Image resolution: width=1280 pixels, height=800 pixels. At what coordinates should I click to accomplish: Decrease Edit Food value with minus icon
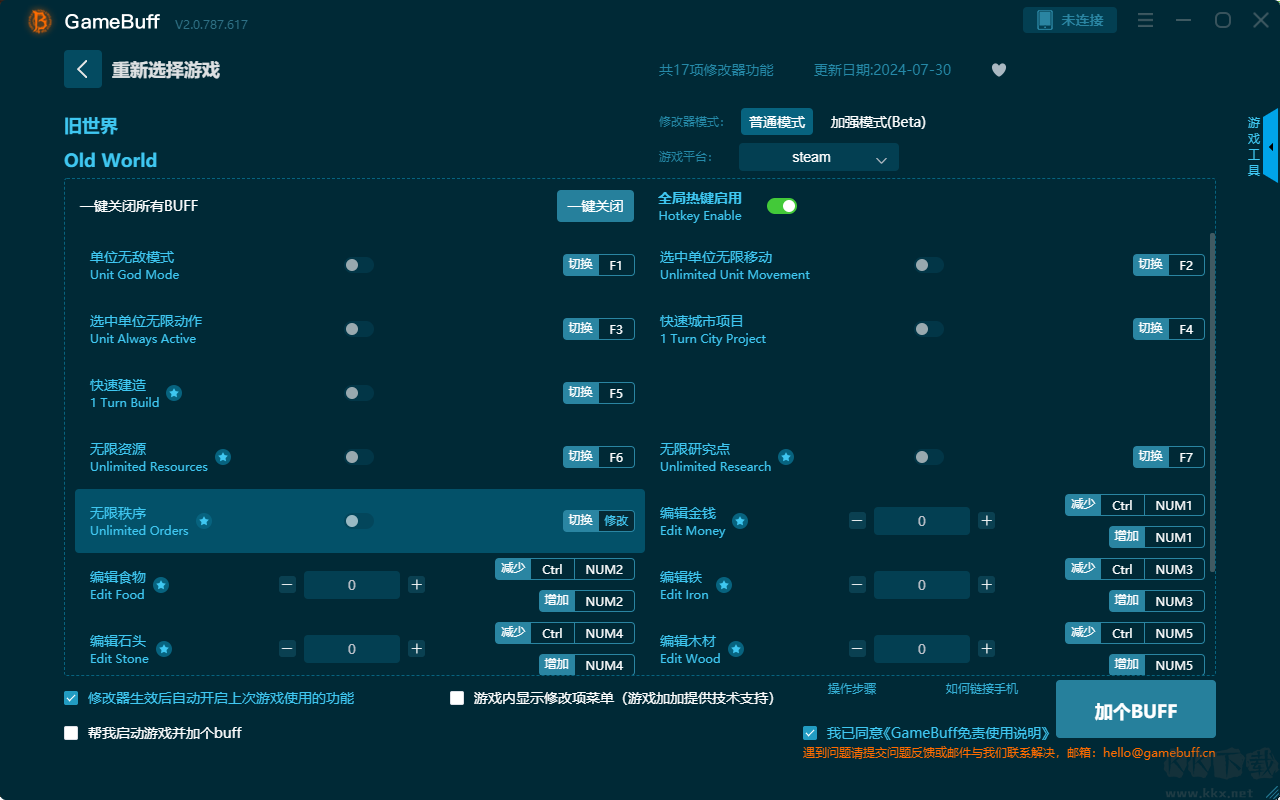pos(287,585)
